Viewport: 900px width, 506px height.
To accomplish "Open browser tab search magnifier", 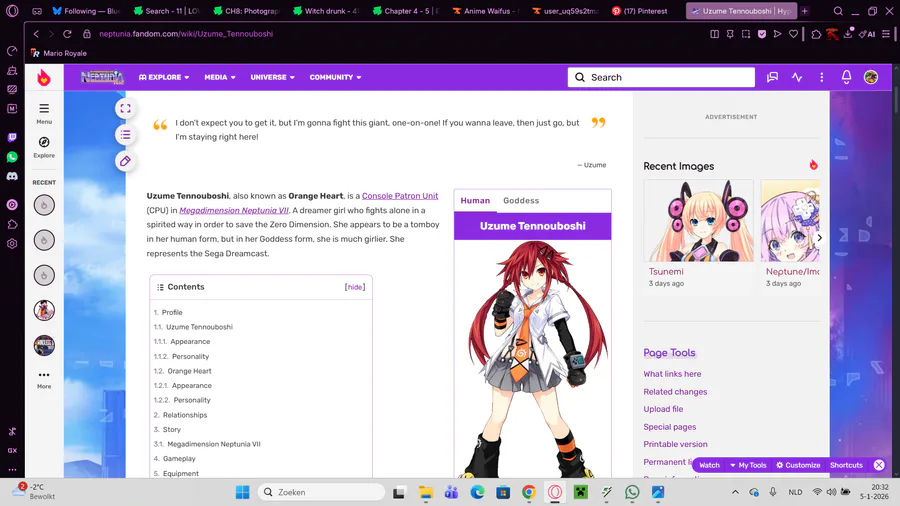I will click(838, 11).
